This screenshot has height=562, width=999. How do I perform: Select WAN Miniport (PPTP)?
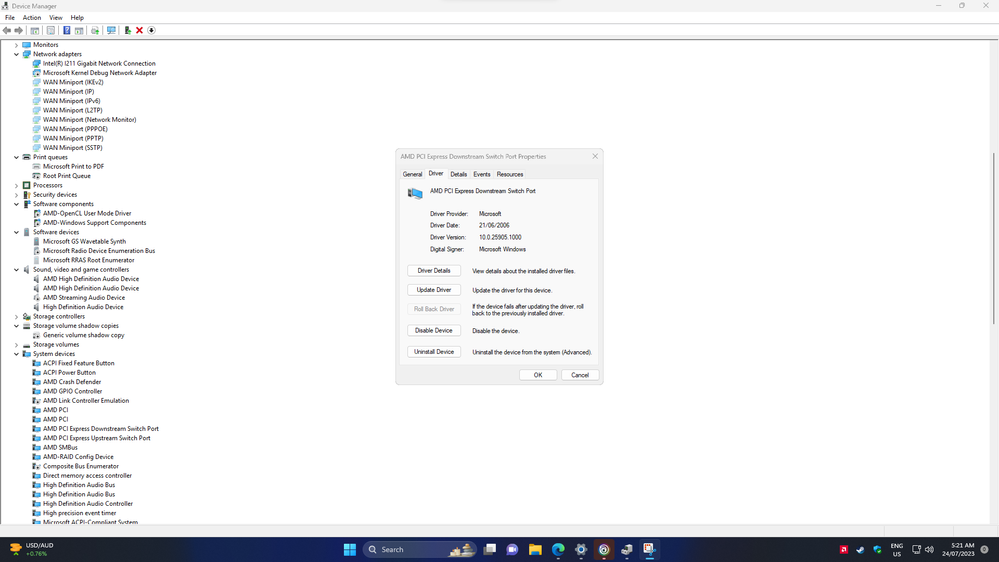73,138
